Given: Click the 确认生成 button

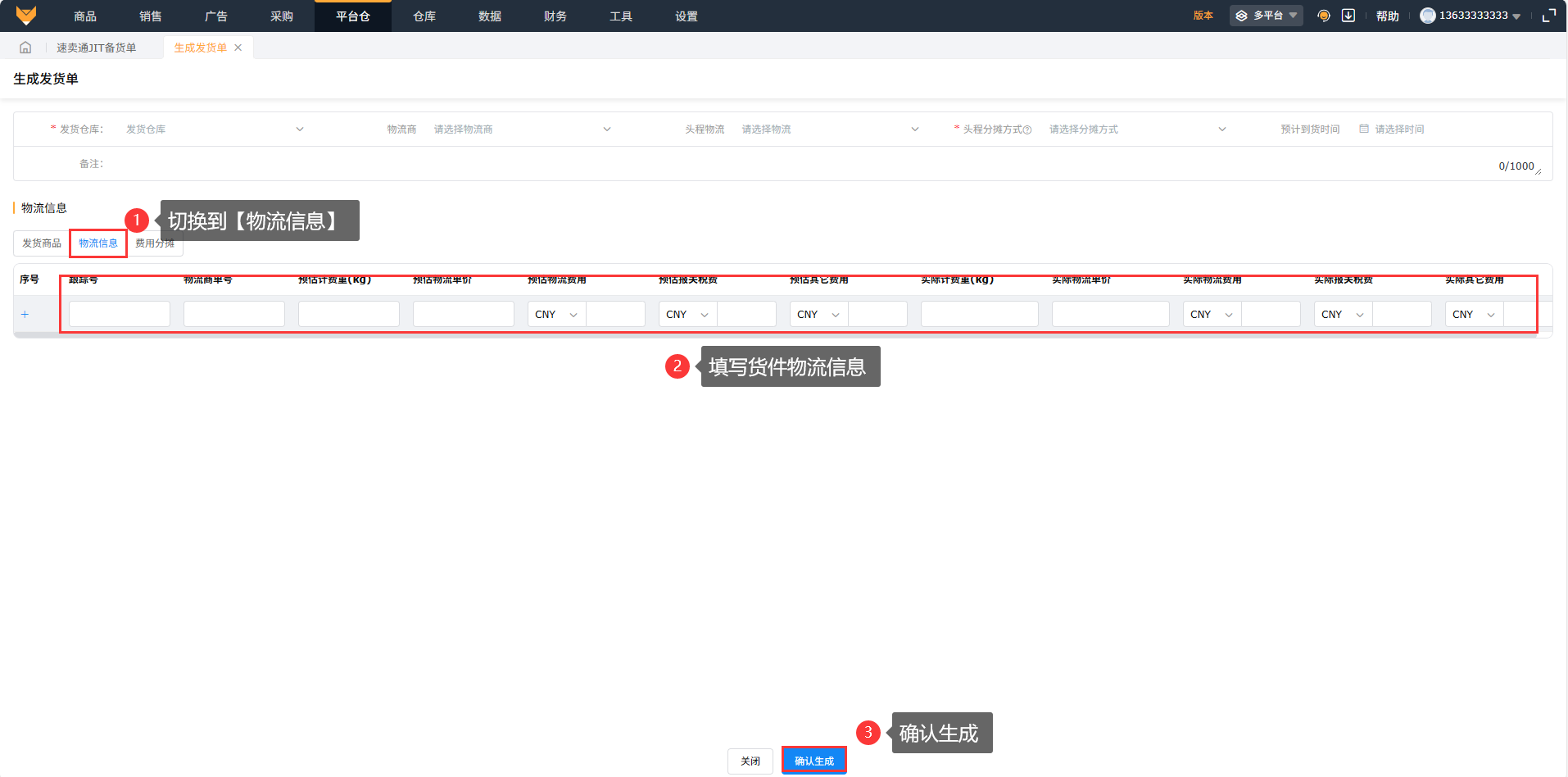Looking at the screenshot, I should (814, 761).
